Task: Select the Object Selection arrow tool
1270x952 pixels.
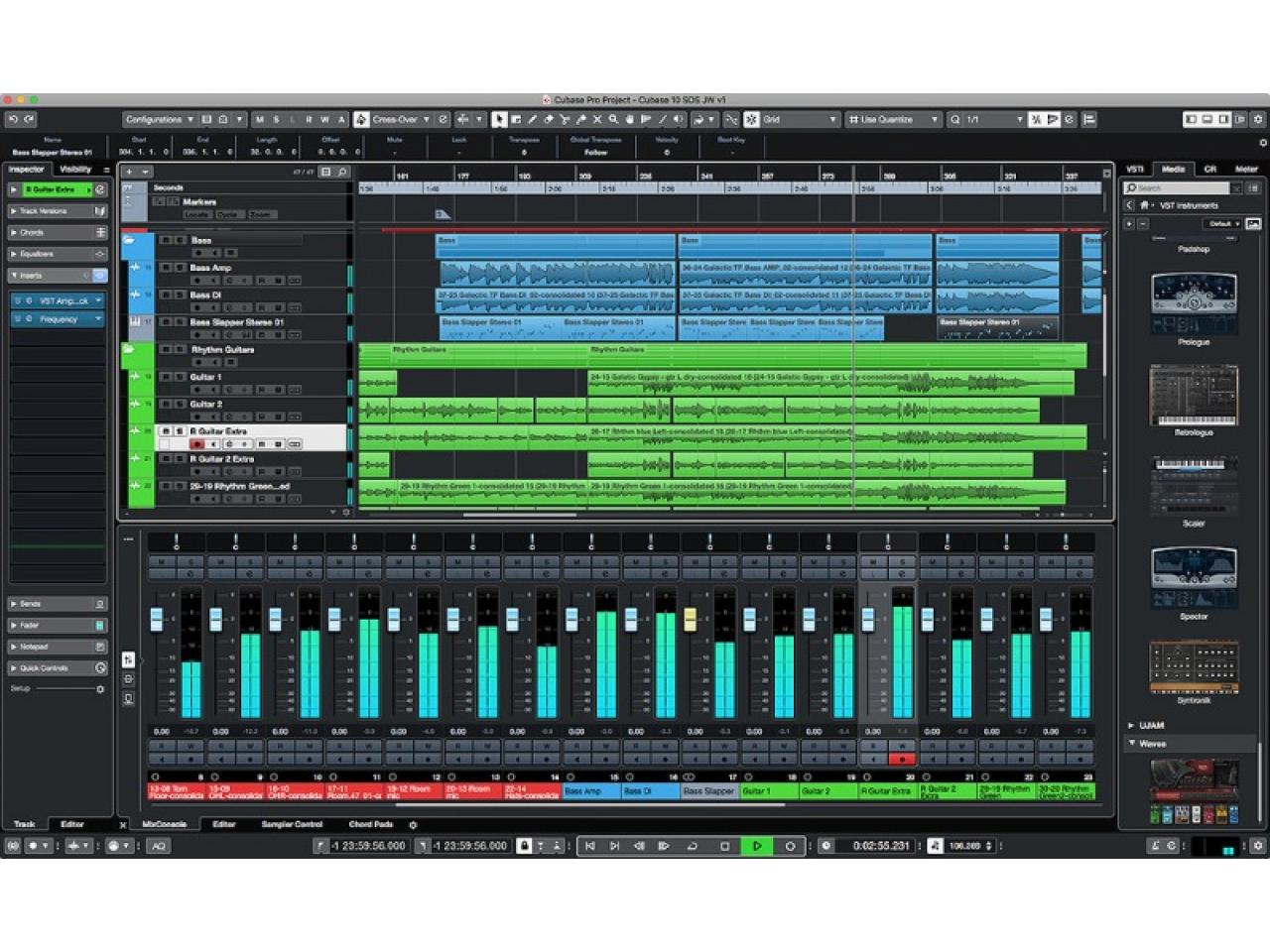Action: tap(499, 119)
